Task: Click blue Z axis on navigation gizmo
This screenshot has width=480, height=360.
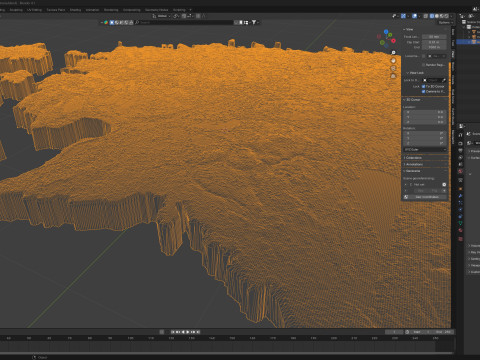Action: click(x=386, y=32)
